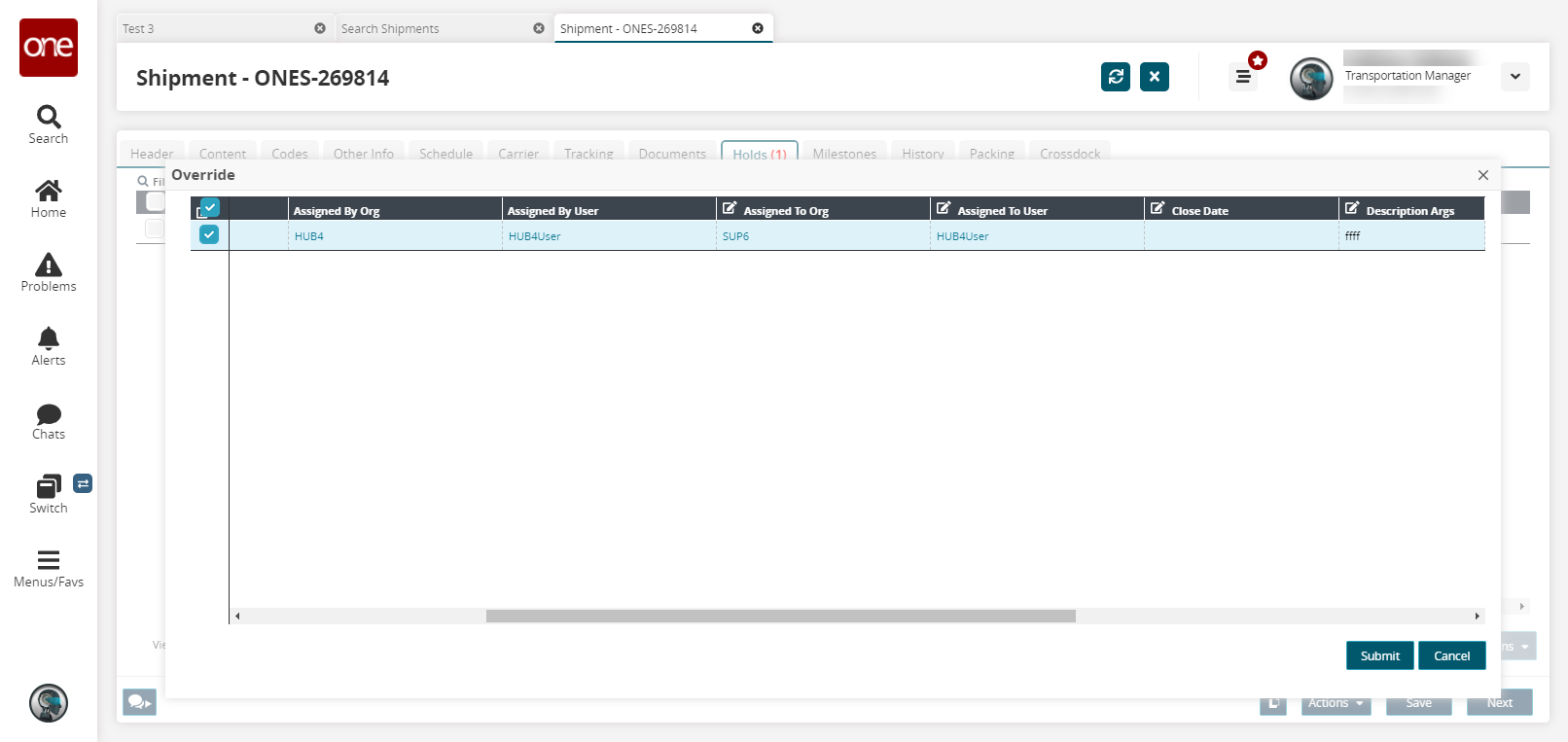Close the shipment with teal X button
Viewport: 1568px width, 742px height.
(1155, 77)
